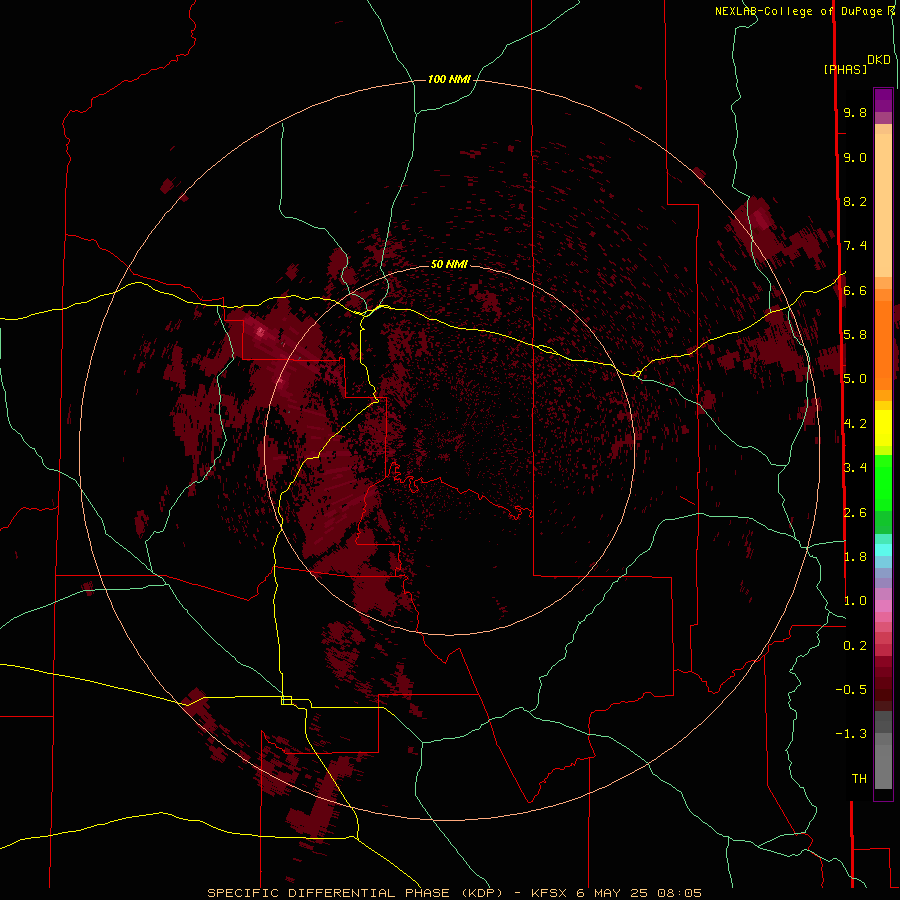This screenshot has height=900, width=900.
Task: Pick the cyan swatch beside 1.8
Action: point(883,550)
